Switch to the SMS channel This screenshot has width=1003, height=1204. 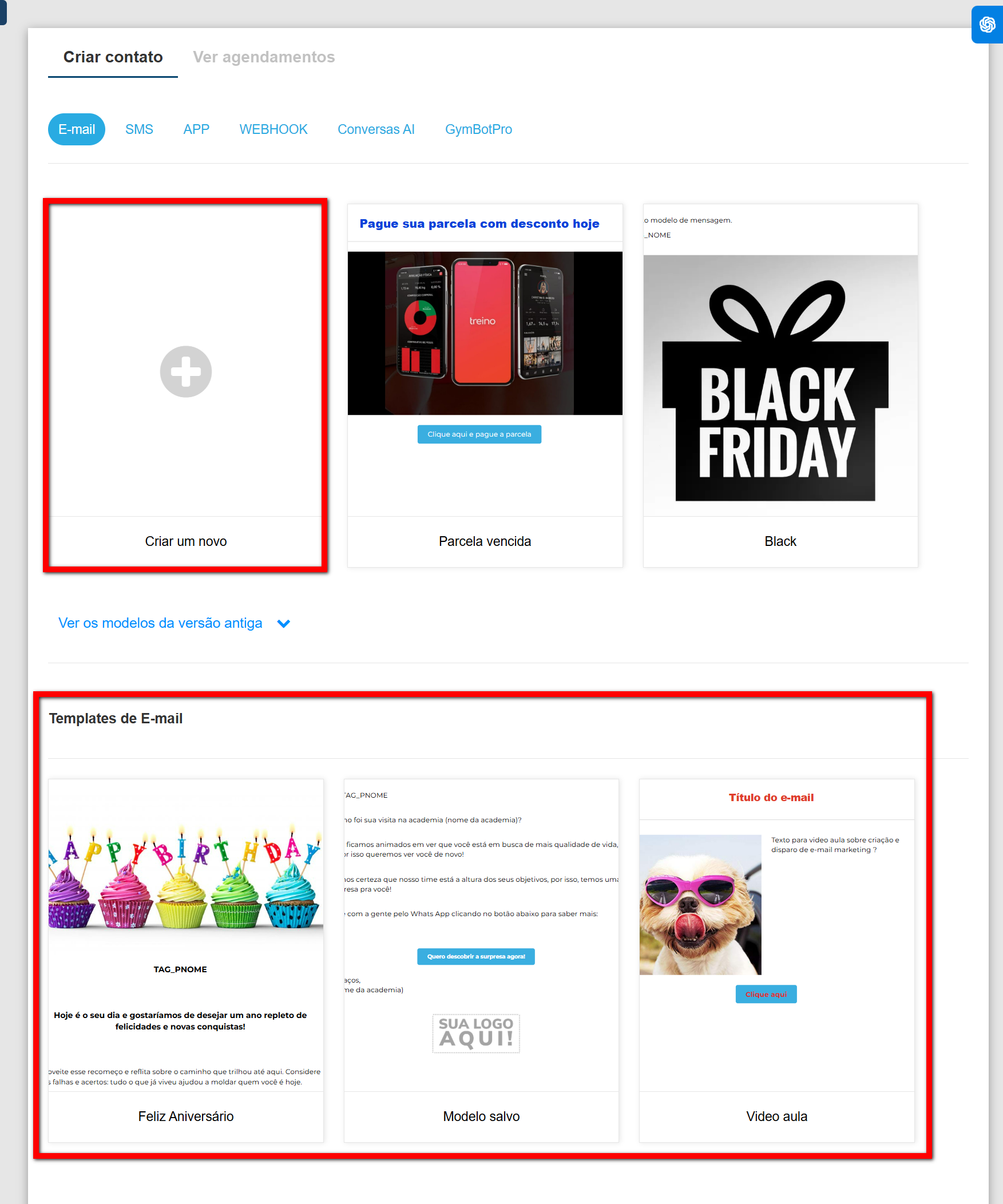(139, 129)
